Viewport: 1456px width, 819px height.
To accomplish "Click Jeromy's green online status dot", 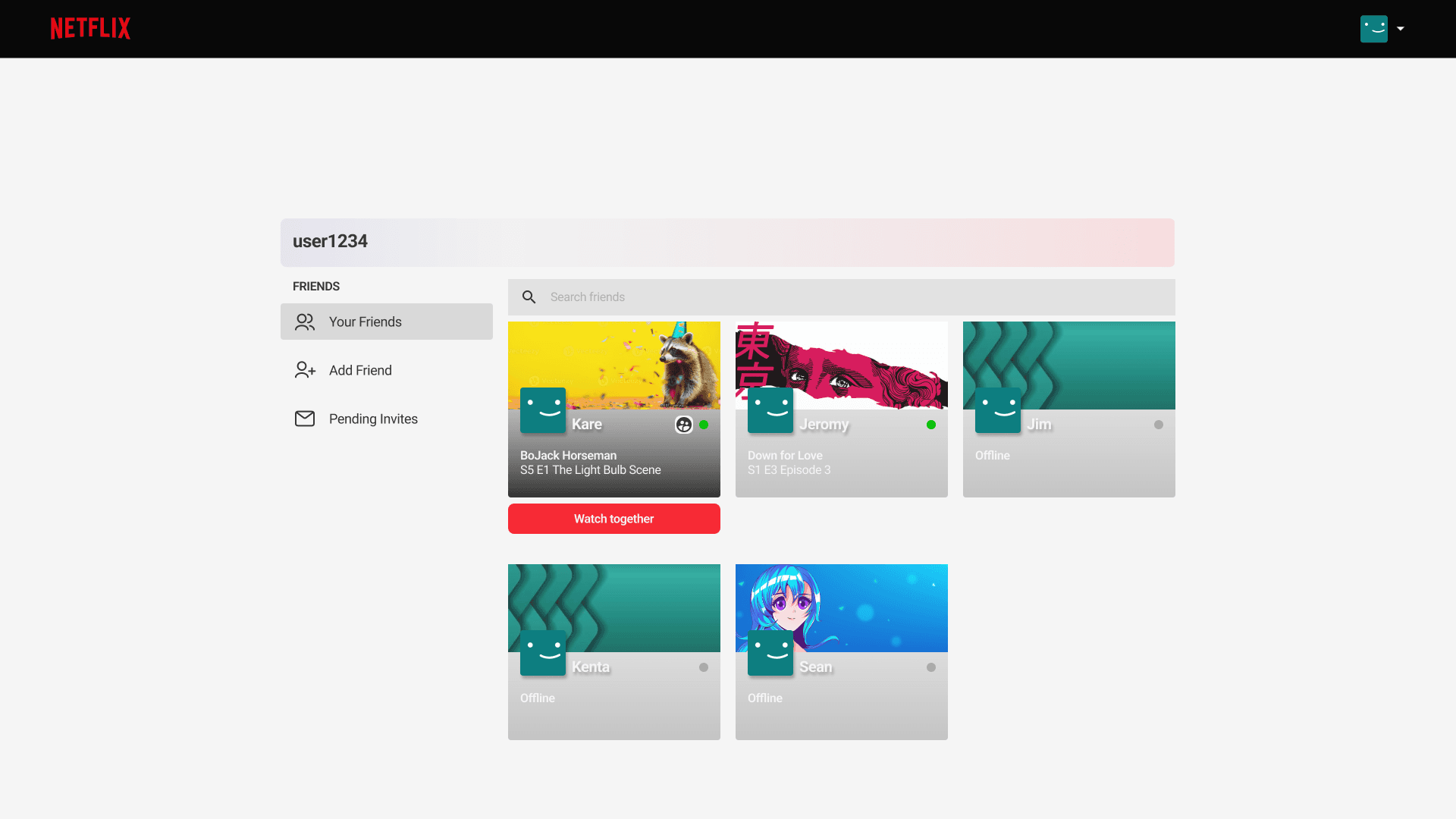I will tap(931, 425).
